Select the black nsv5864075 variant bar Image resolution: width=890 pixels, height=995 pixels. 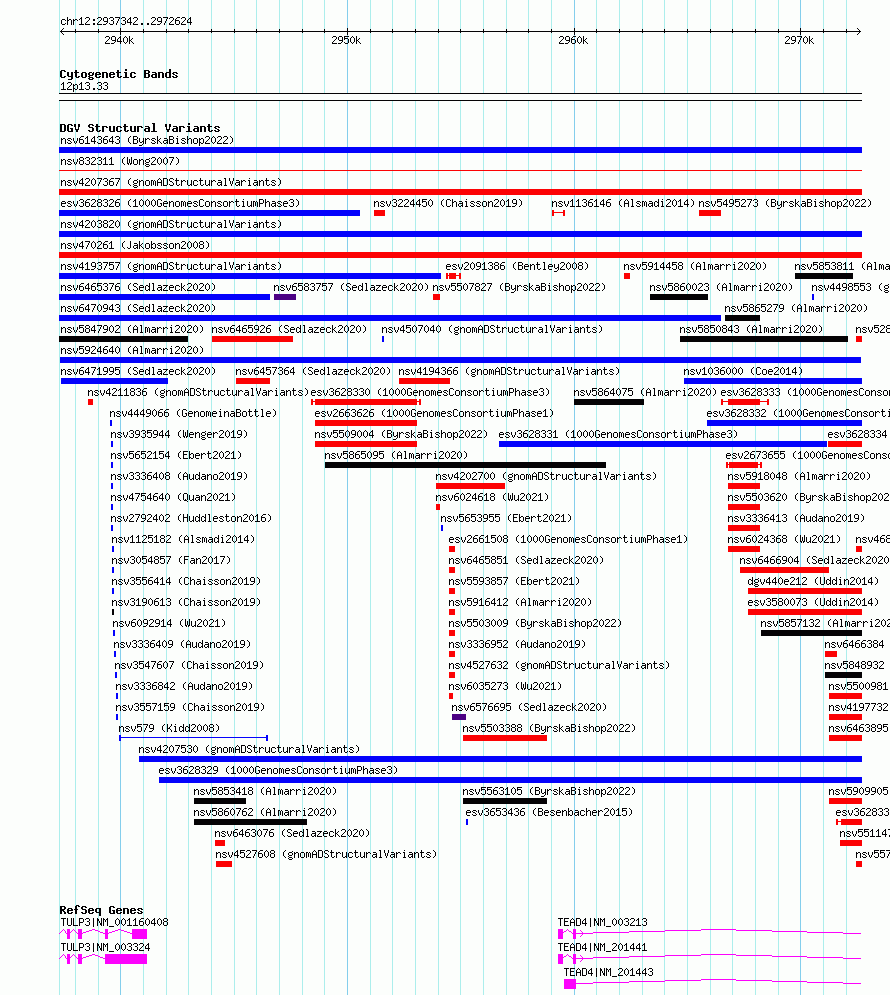coord(609,402)
